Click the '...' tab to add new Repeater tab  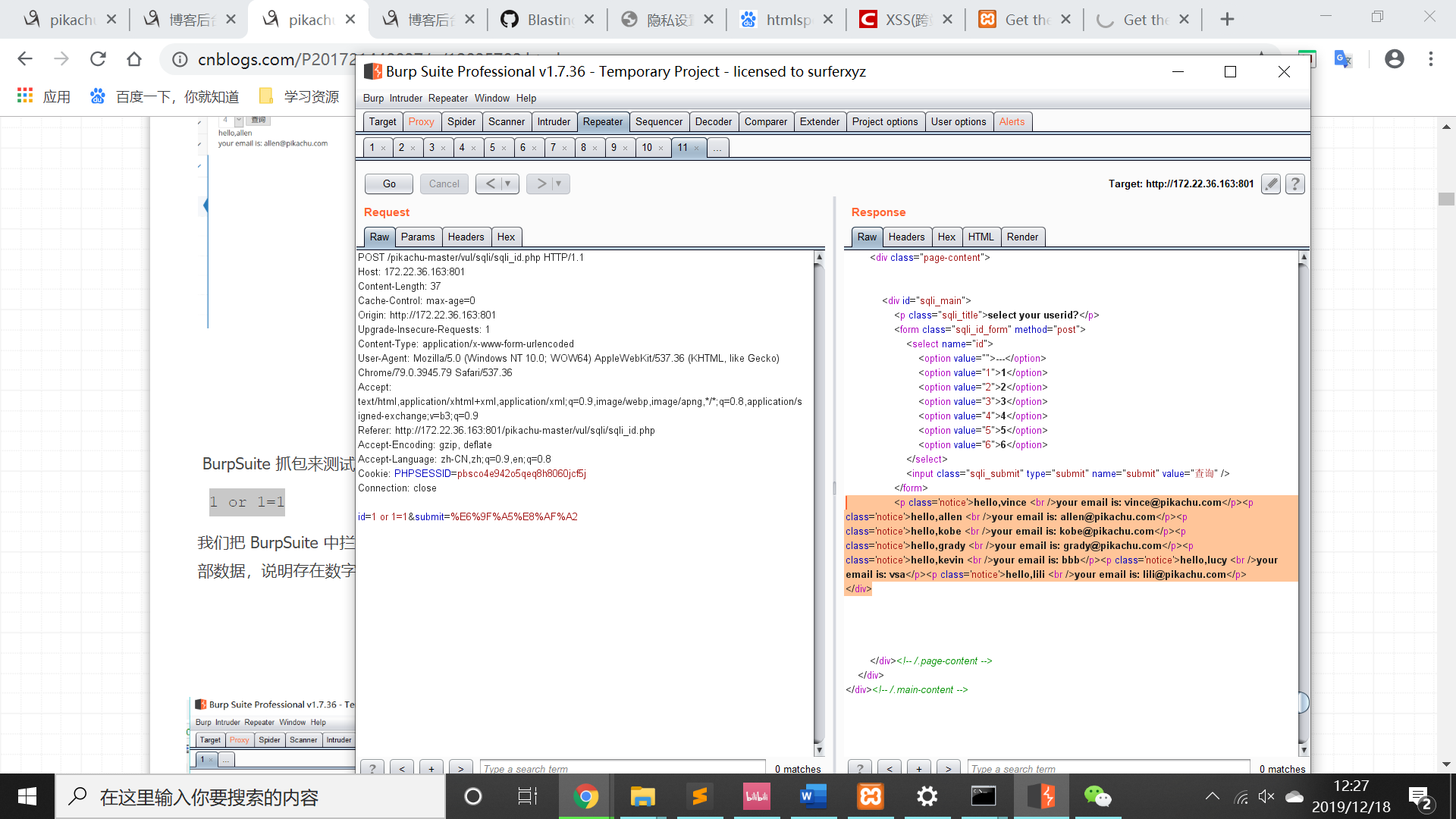tap(717, 148)
